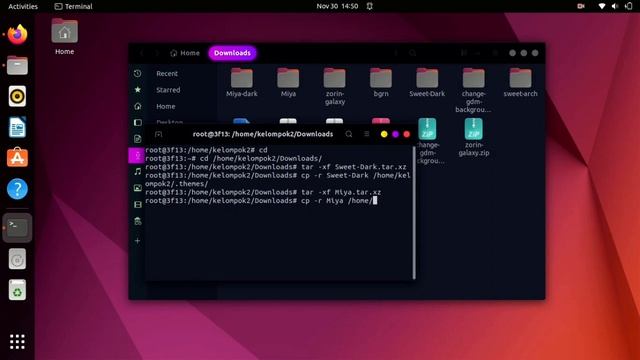Select the Starred star icon in sidebar
The height and width of the screenshot is (360, 640).
[x=138, y=89]
